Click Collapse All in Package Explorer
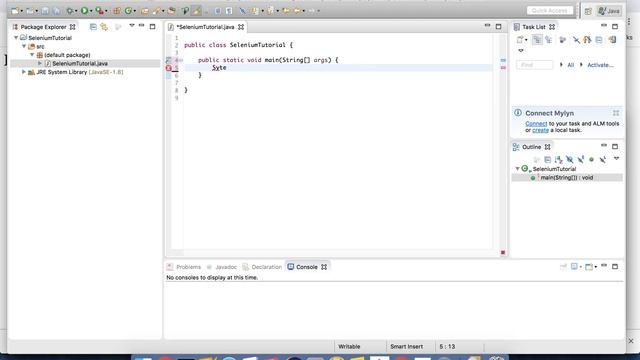The width and height of the screenshot is (640, 360). coord(93,27)
